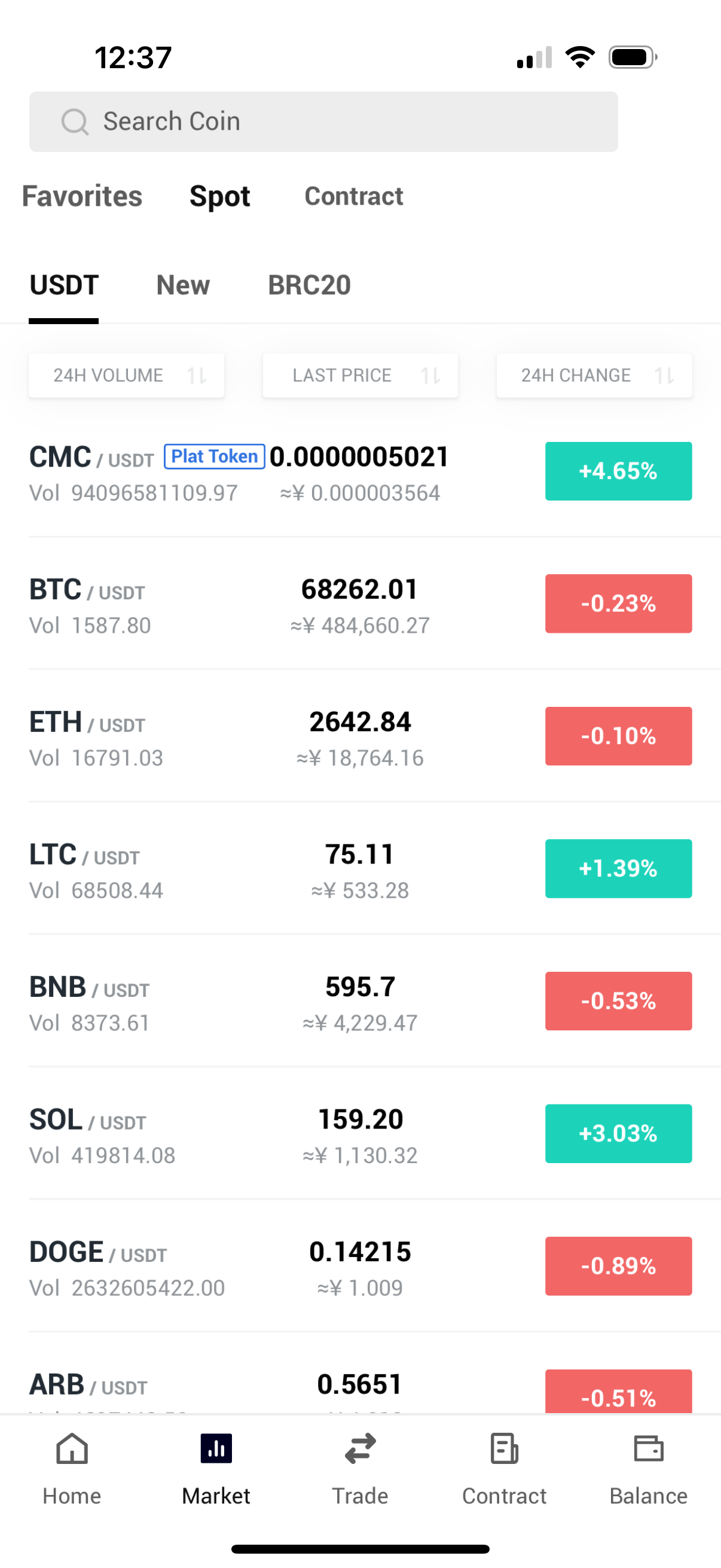Tap the Market chart icon

pyautogui.click(x=216, y=1448)
